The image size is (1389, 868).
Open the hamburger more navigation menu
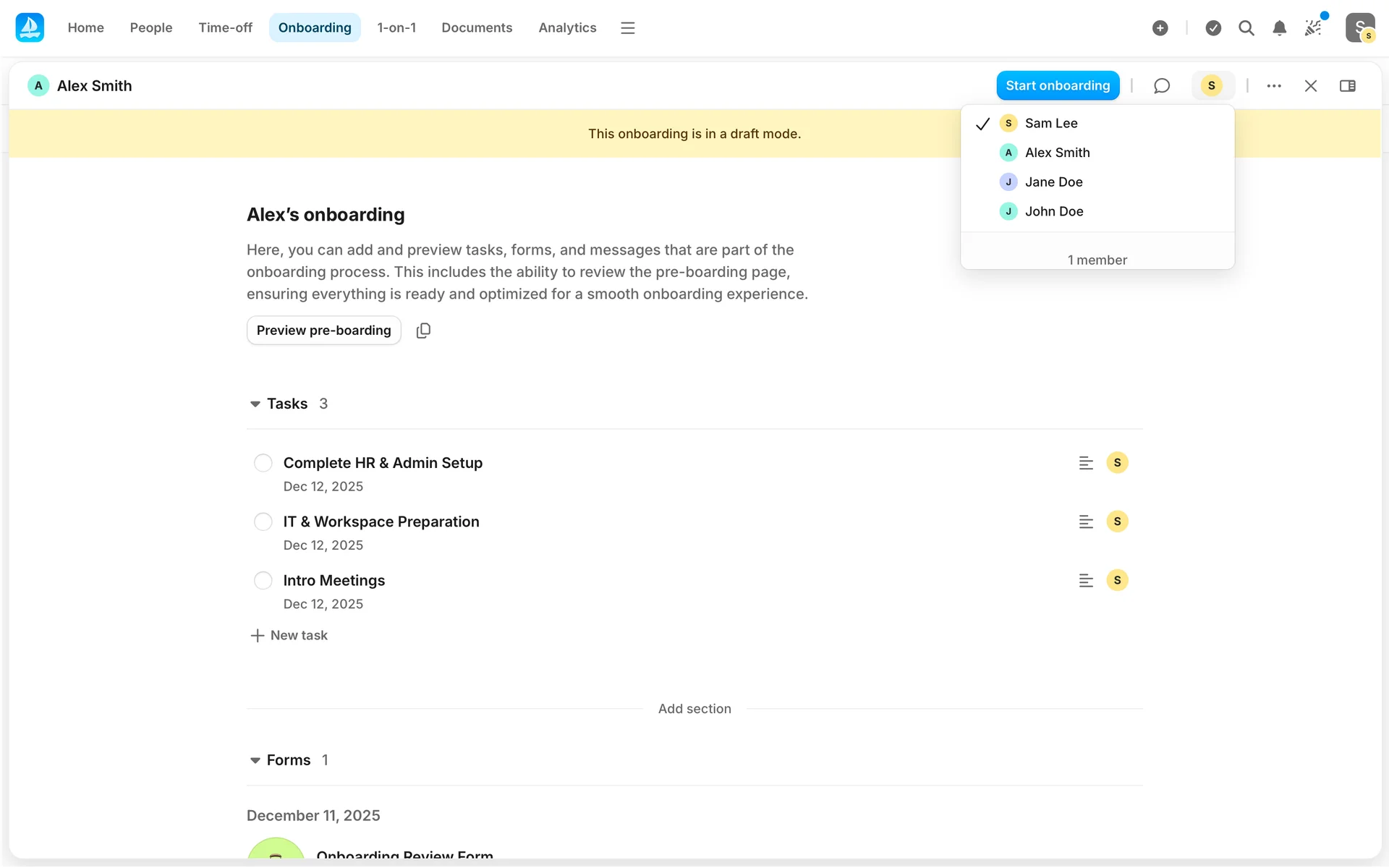coord(627,28)
